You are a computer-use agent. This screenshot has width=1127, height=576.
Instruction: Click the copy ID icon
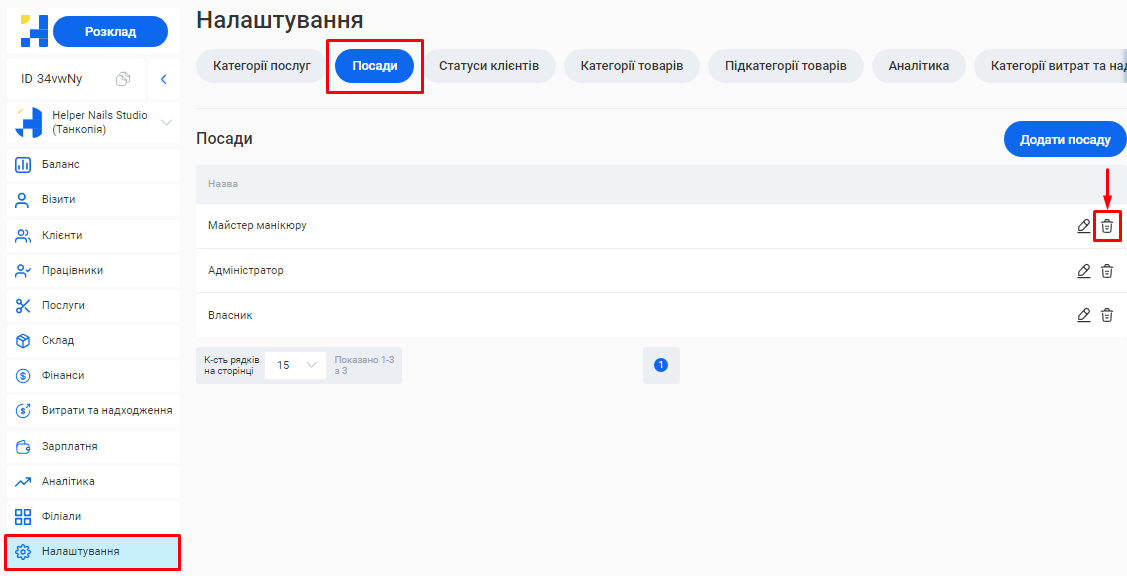[123, 79]
